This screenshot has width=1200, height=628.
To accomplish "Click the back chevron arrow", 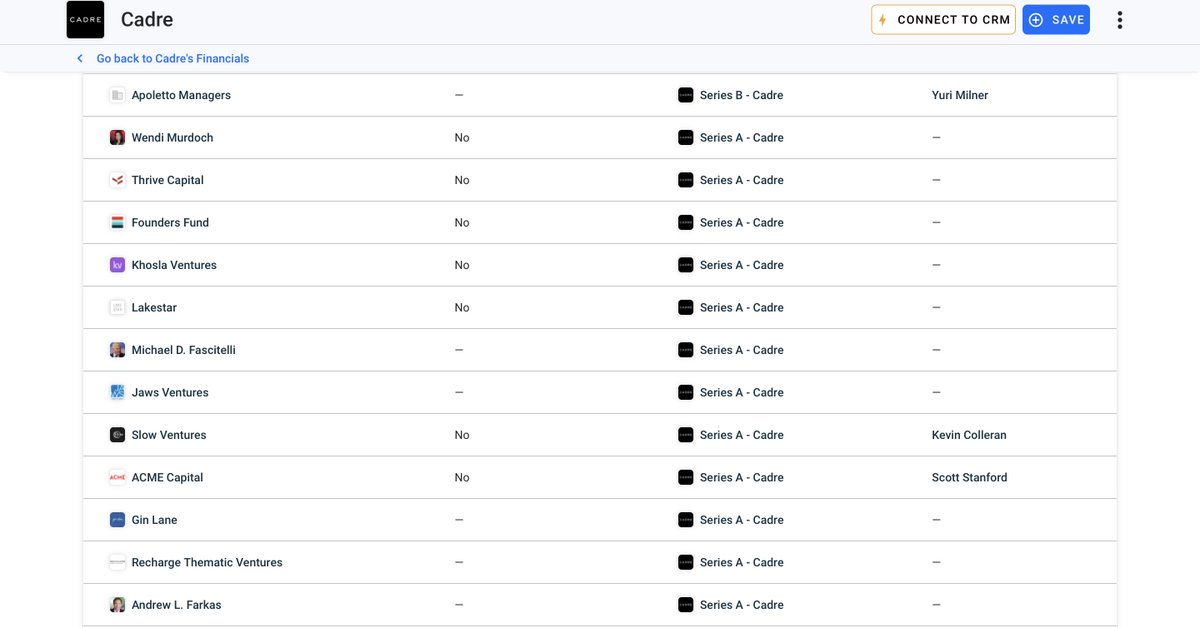I will point(80,59).
